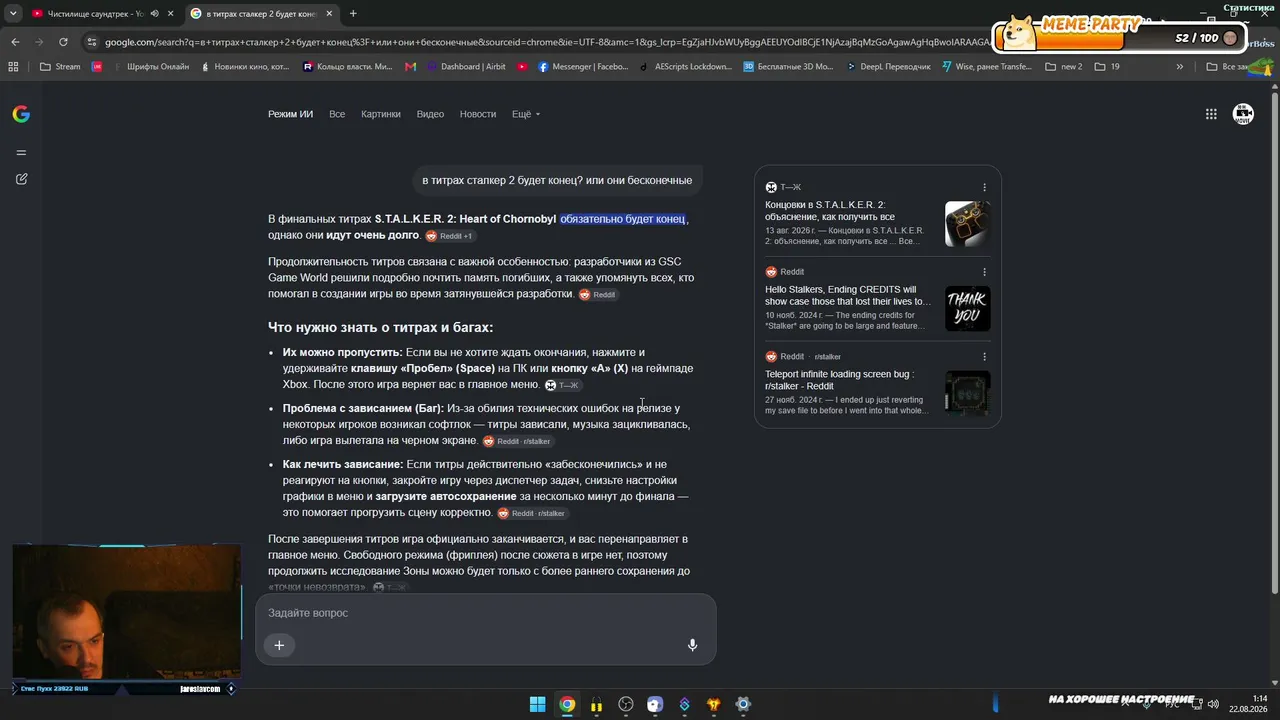This screenshot has width=1280, height=720.
Task: Open the 'Wise, ранее Transfe...' bookmark
Action: 986,67
